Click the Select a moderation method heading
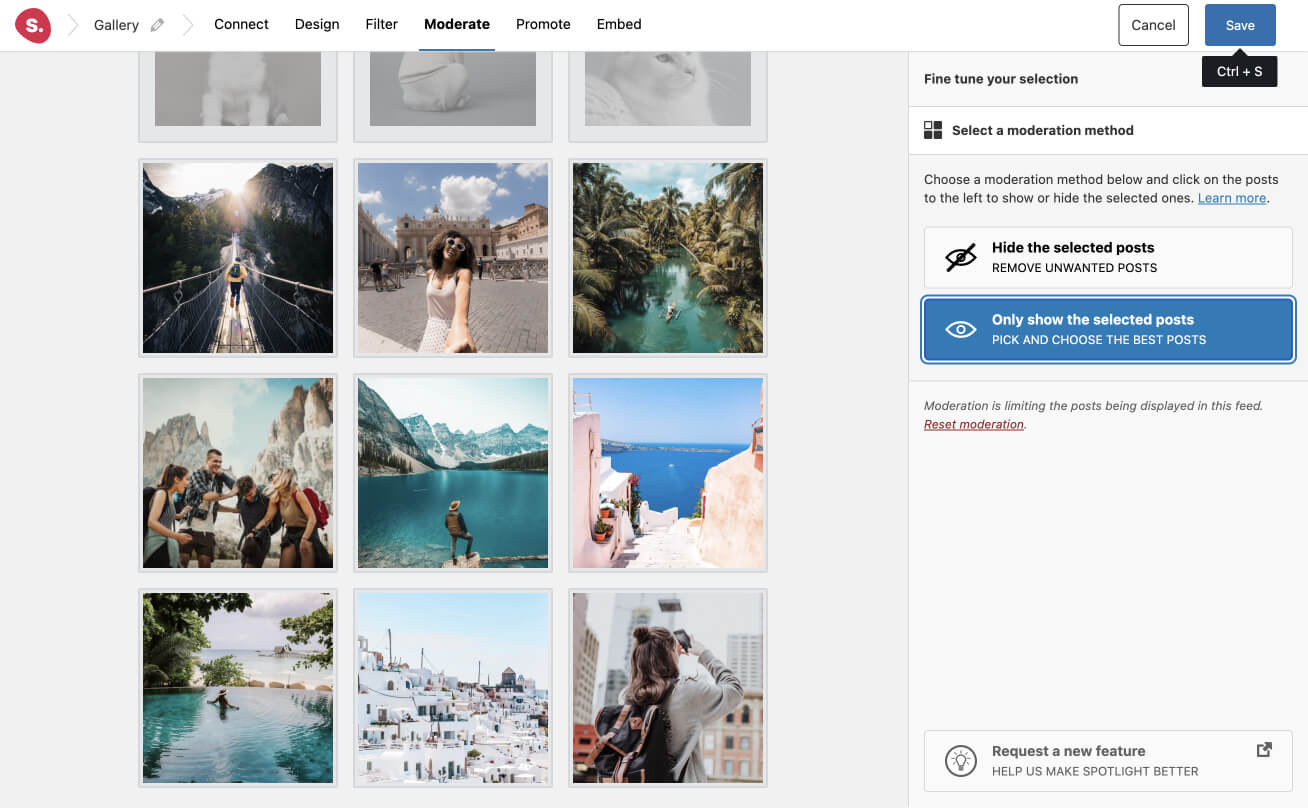The image size is (1308, 808). coord(1043,130)
